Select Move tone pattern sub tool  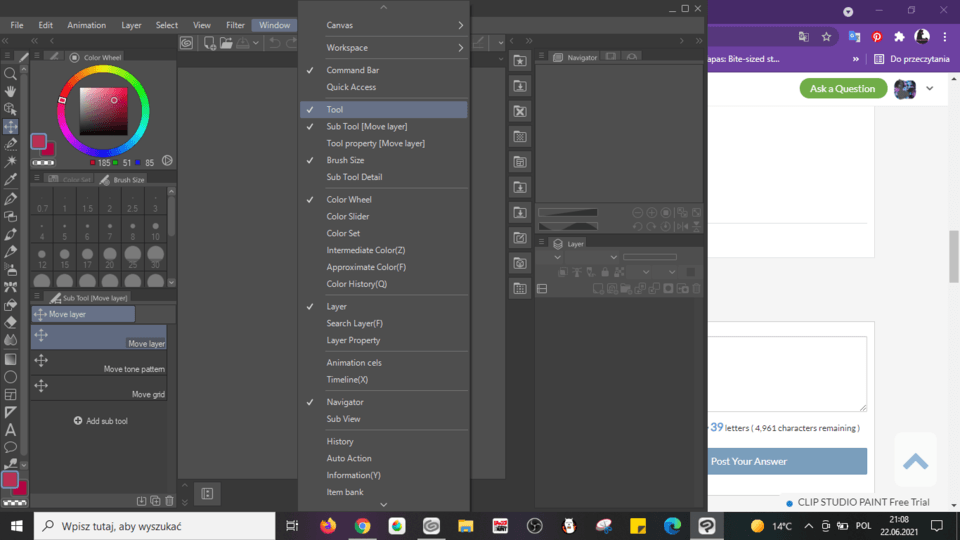99,362
